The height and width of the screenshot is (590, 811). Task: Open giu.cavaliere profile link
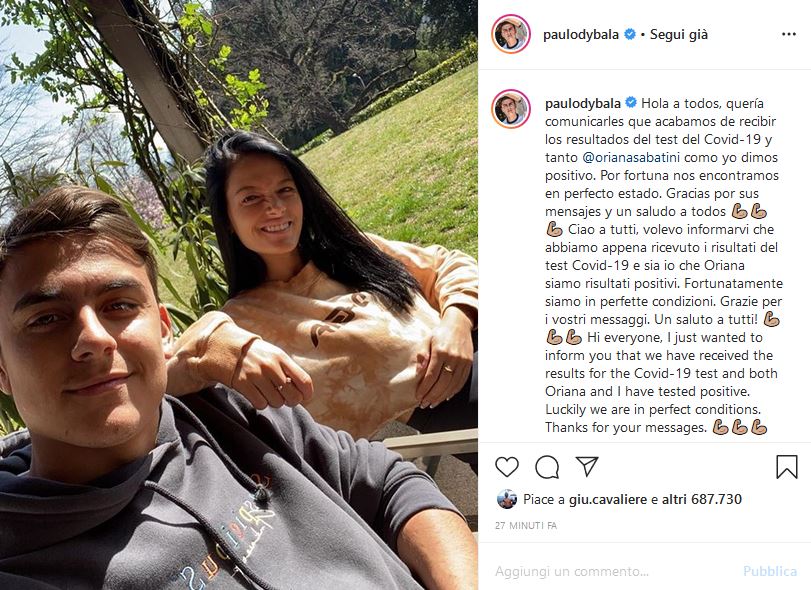click(608, 499)
